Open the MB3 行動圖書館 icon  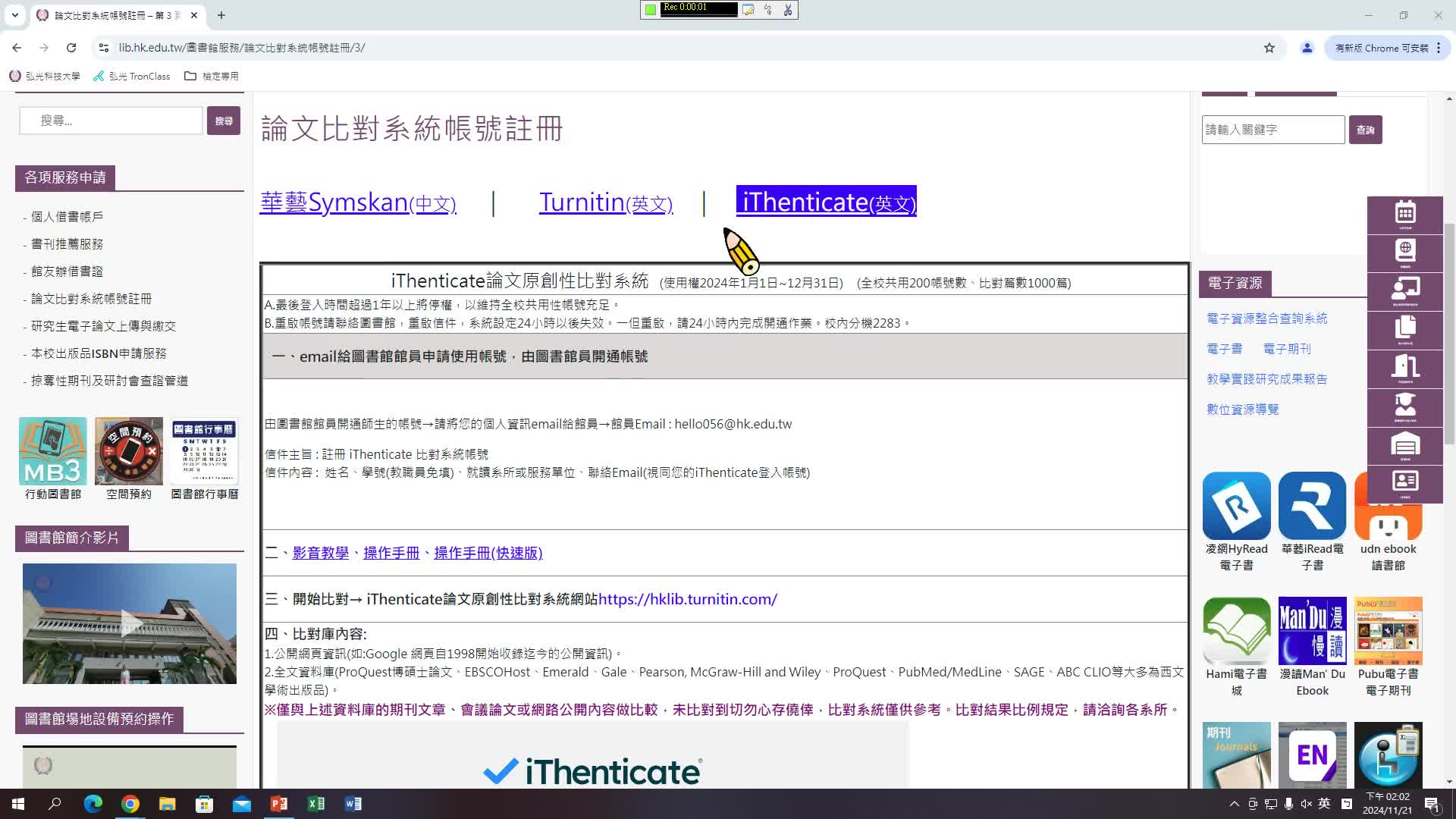(x=53, y=451)
